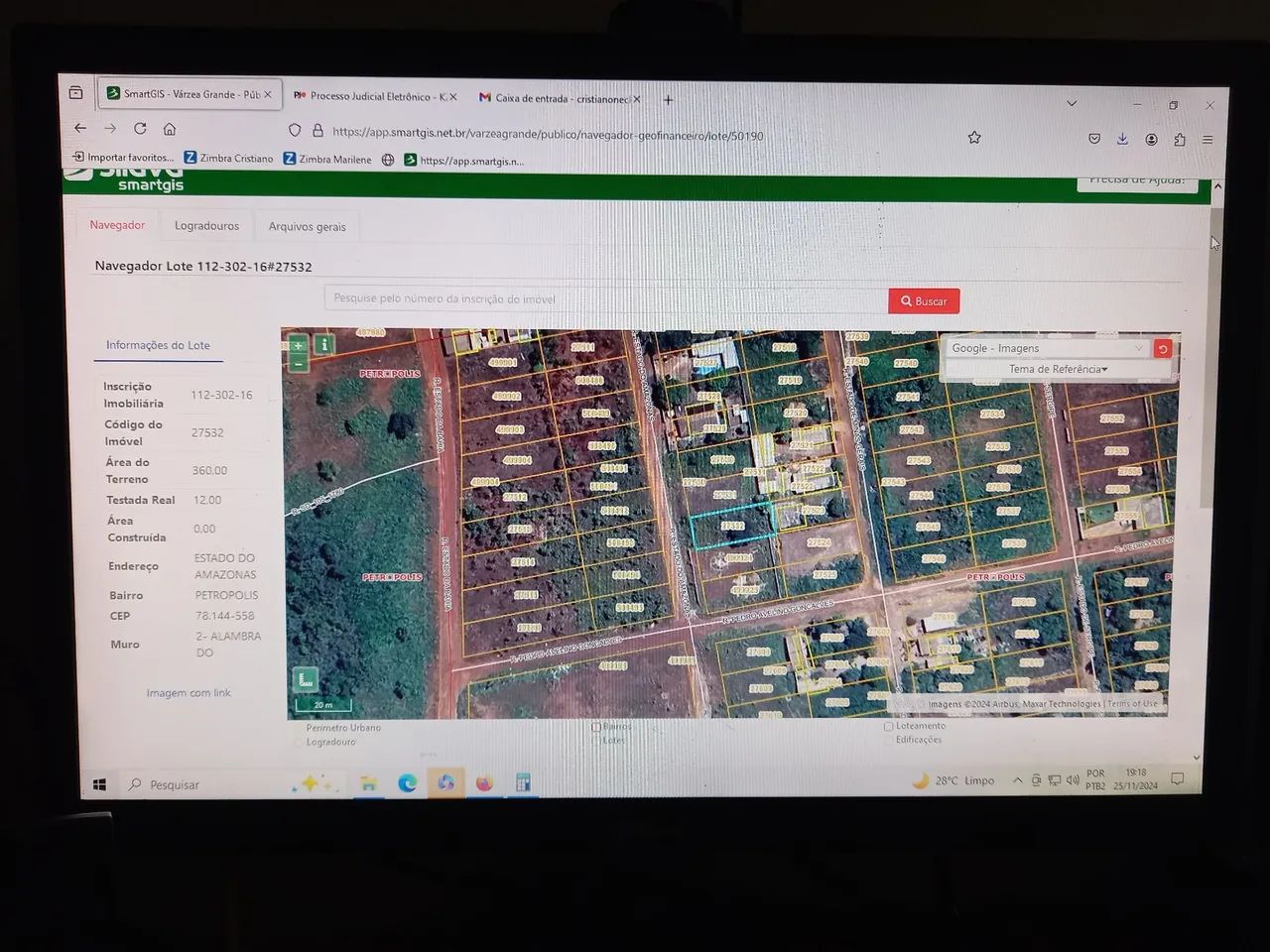1270x952 pixels.
Task: Show tracking protection shield info
Action: coord(295,130)
